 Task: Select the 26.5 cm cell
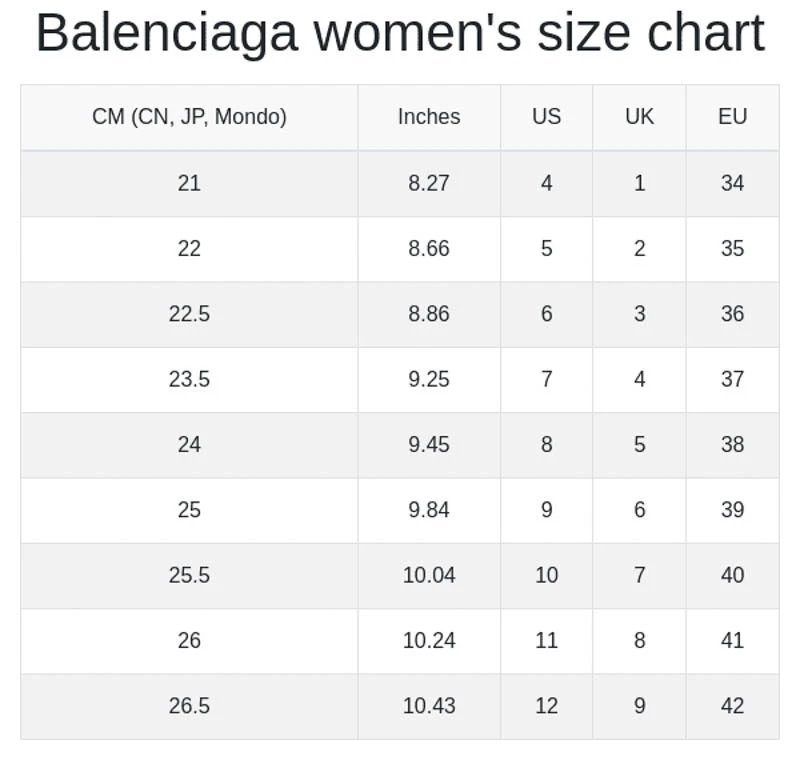(189, 706)
